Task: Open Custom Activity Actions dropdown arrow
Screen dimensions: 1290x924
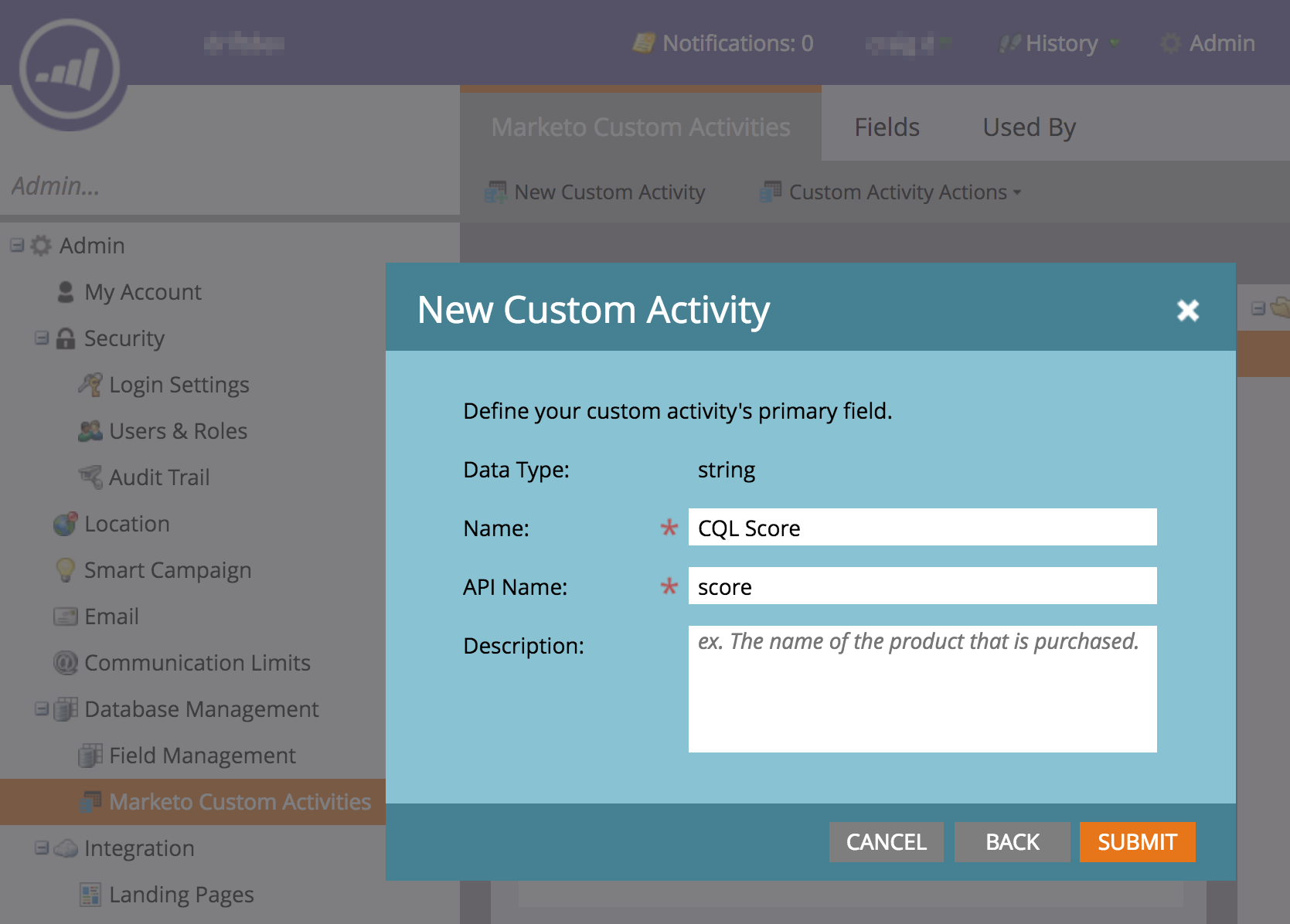Action: (x=1017, y=192)
